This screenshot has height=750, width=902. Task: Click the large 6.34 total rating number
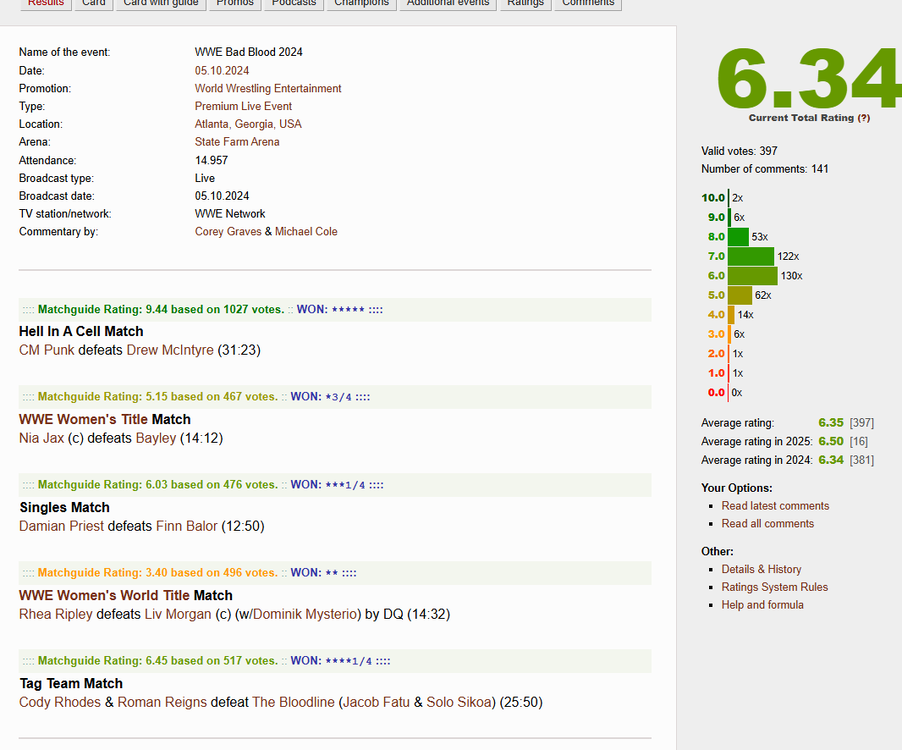(x=808, y=78)
